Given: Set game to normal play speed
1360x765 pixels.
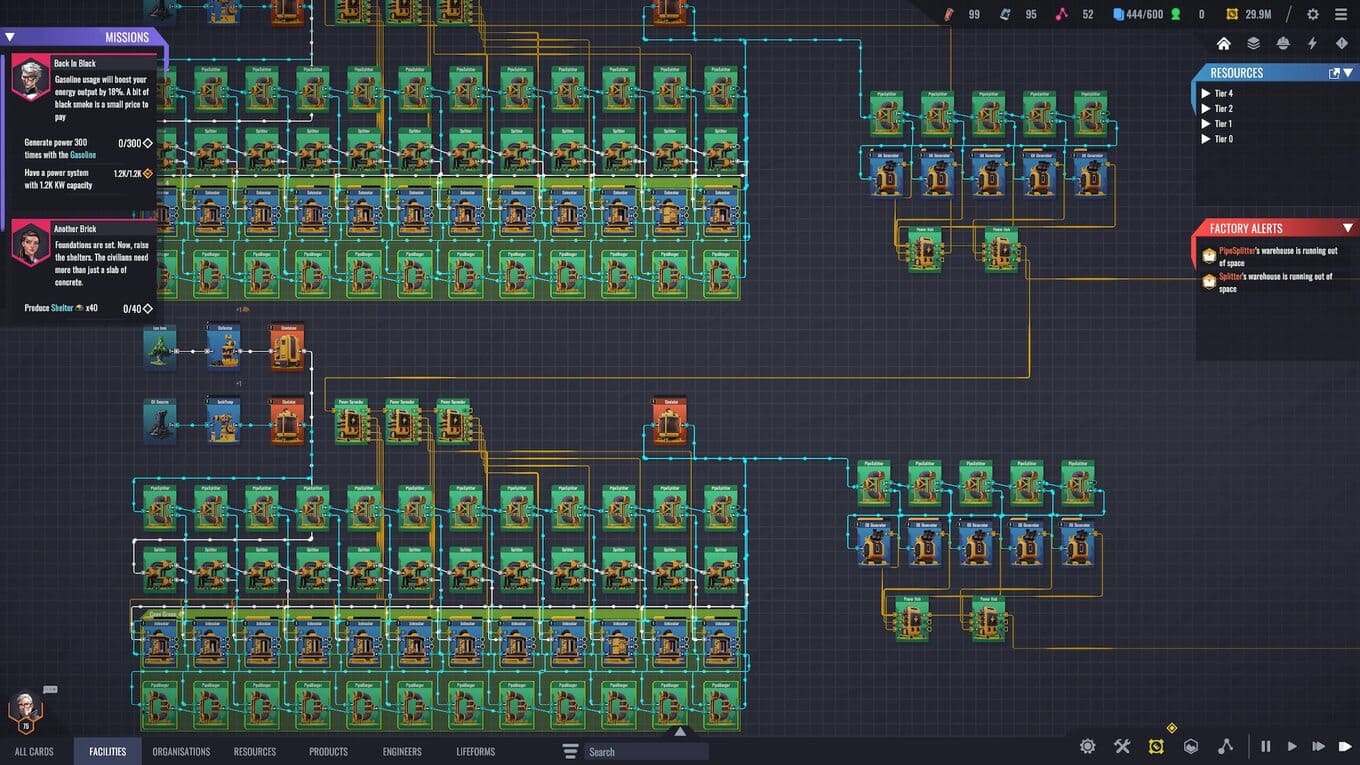Looking at the screenshot, I should (1292, 746).
